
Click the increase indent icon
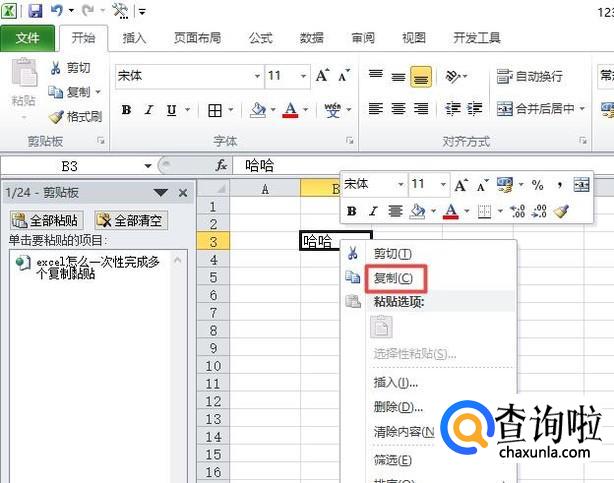pos(475,109)
